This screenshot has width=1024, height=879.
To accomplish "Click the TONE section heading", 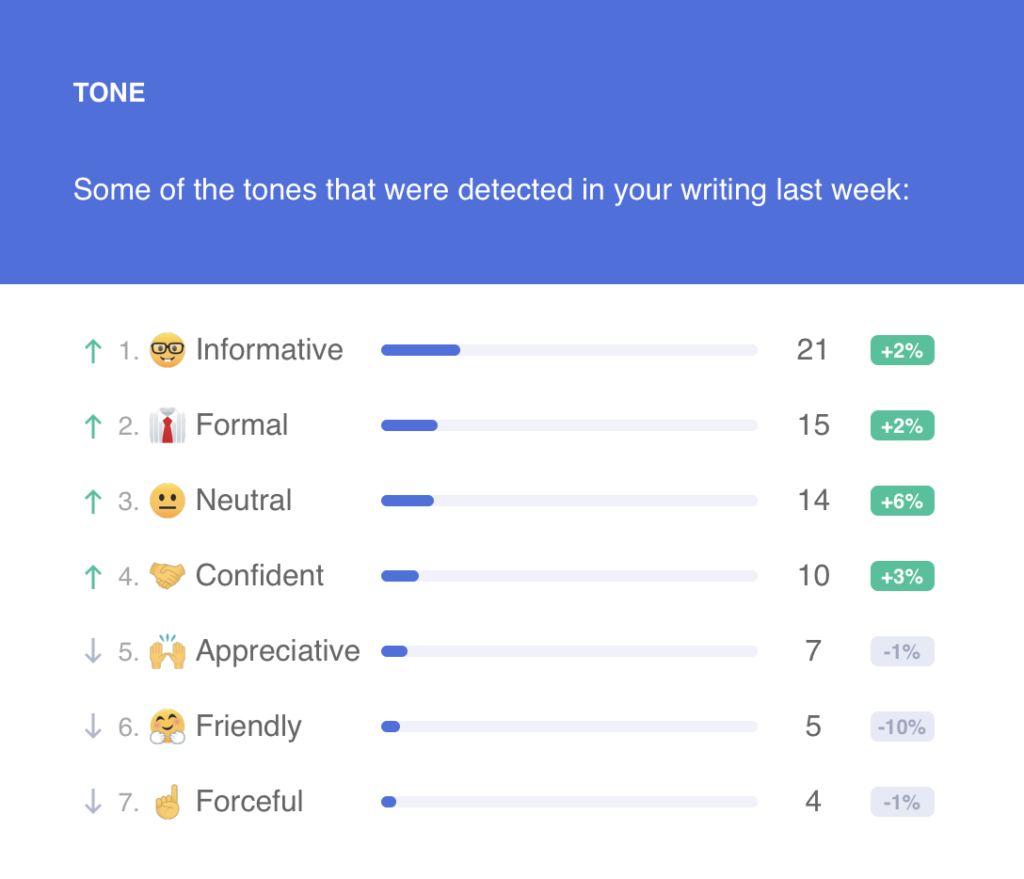I will click(x=109, y=93).
